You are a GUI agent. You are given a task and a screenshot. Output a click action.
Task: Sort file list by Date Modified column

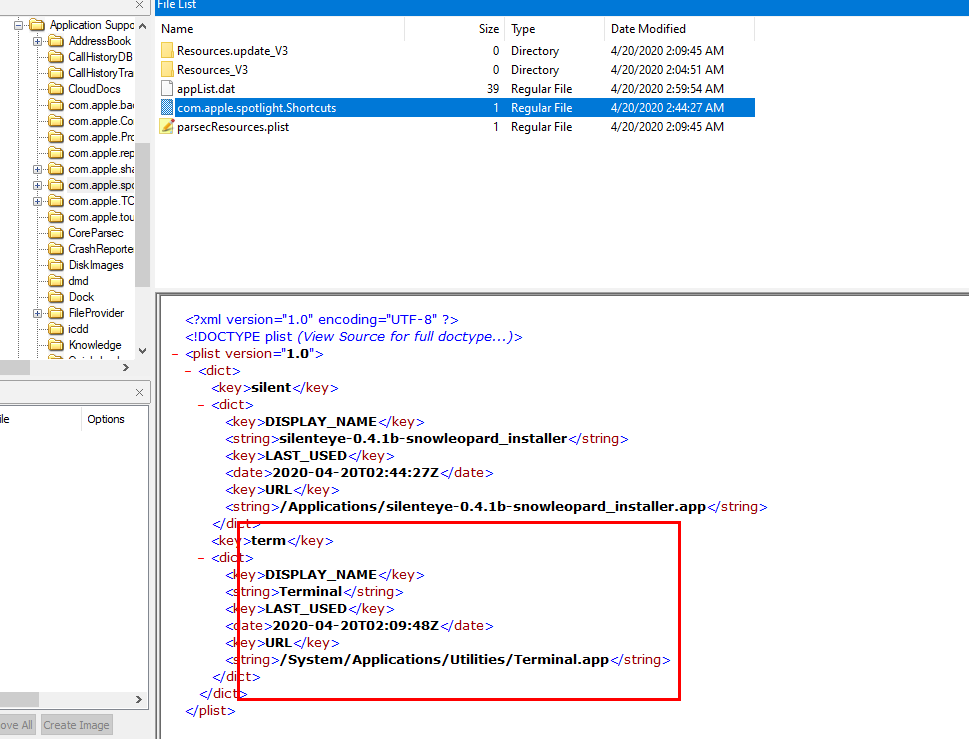tap(648, 29)
